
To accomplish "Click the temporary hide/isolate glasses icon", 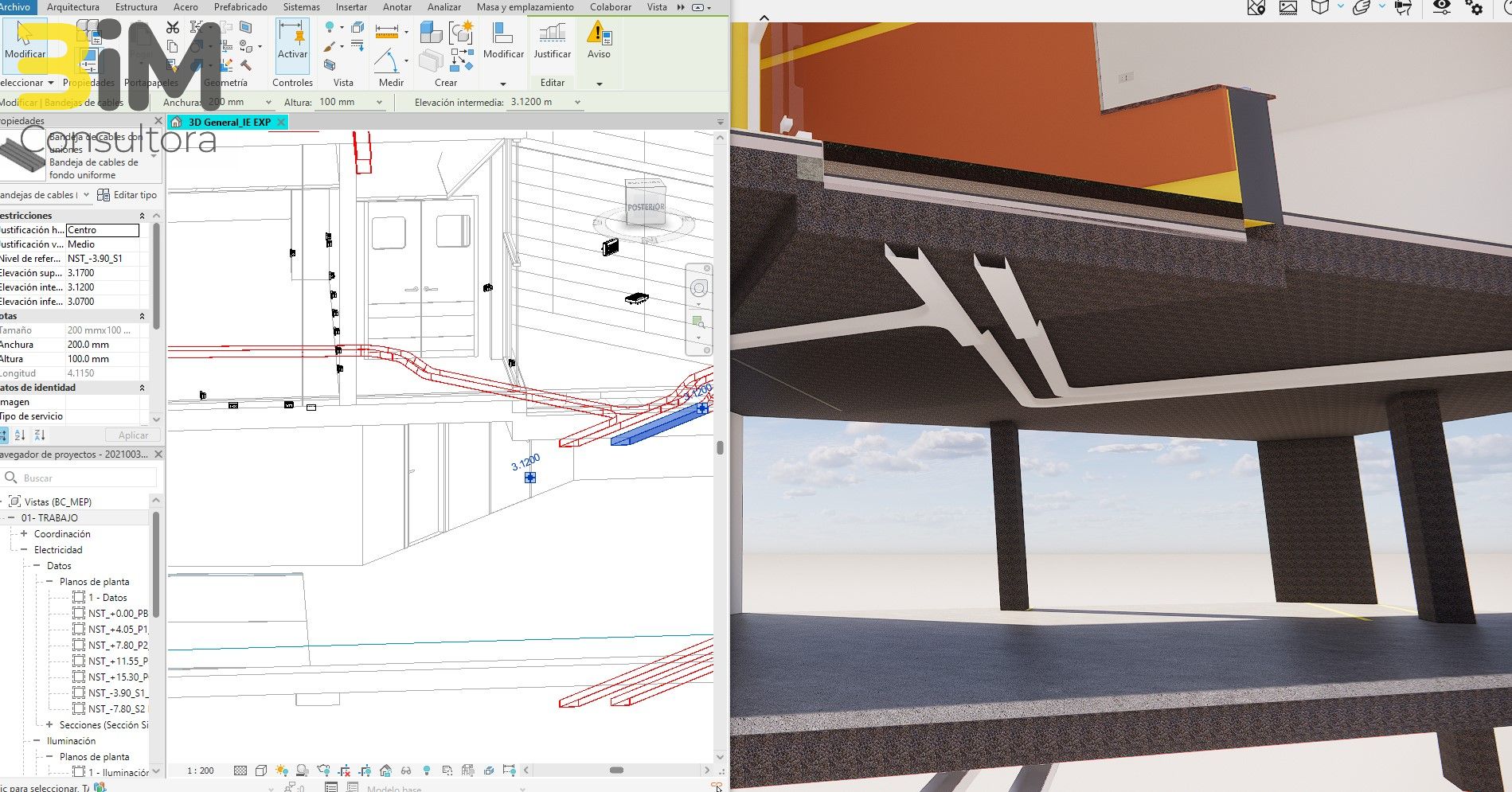I will click(x=406, y=771).
